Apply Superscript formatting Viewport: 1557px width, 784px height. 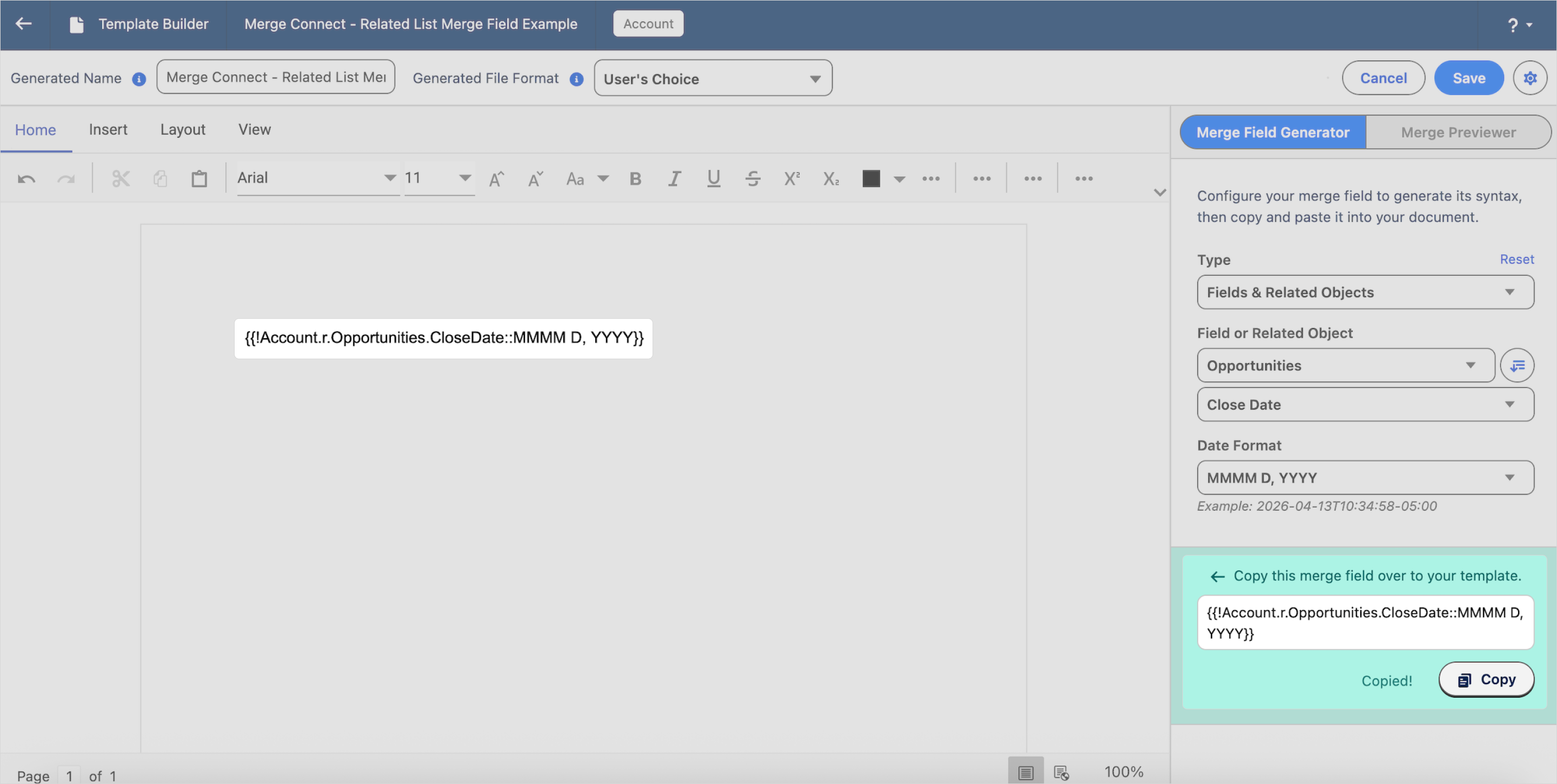792,179
